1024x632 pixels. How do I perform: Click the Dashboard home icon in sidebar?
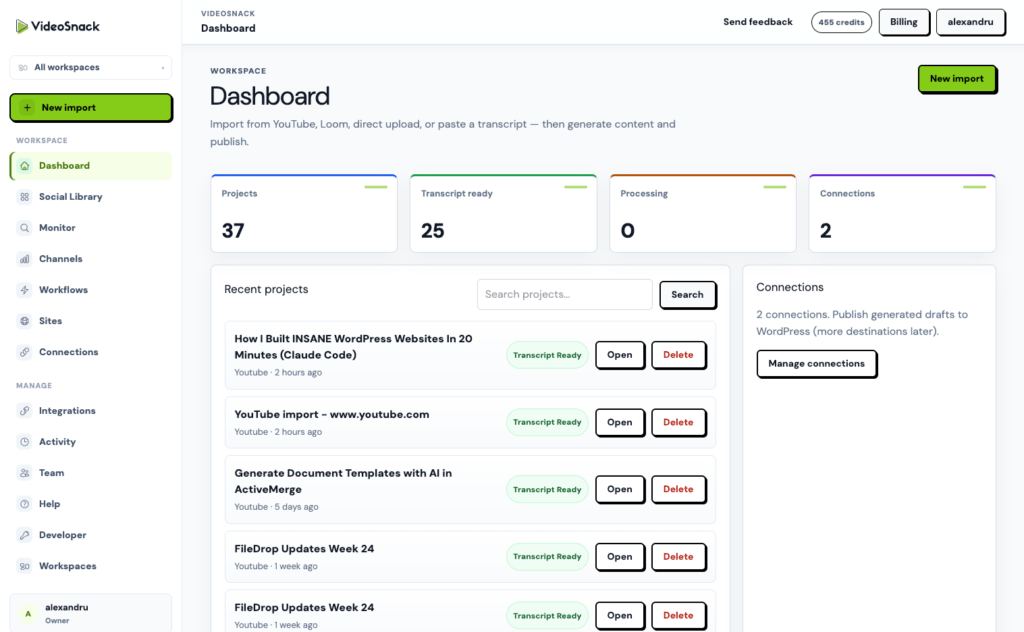point(25,166)
